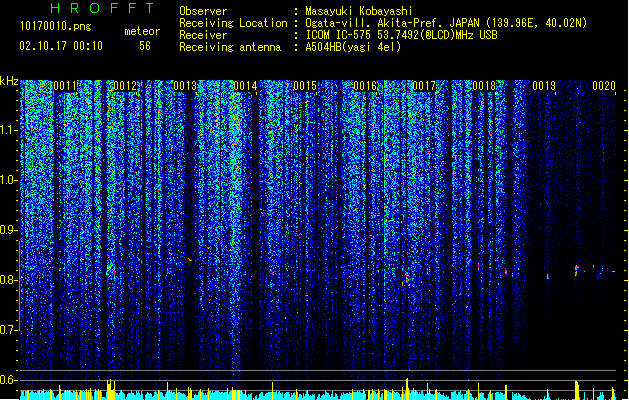This screenshot has width=629, height=400.
Task: Click the 'meteor' label
Action: (x=142, y=31)
